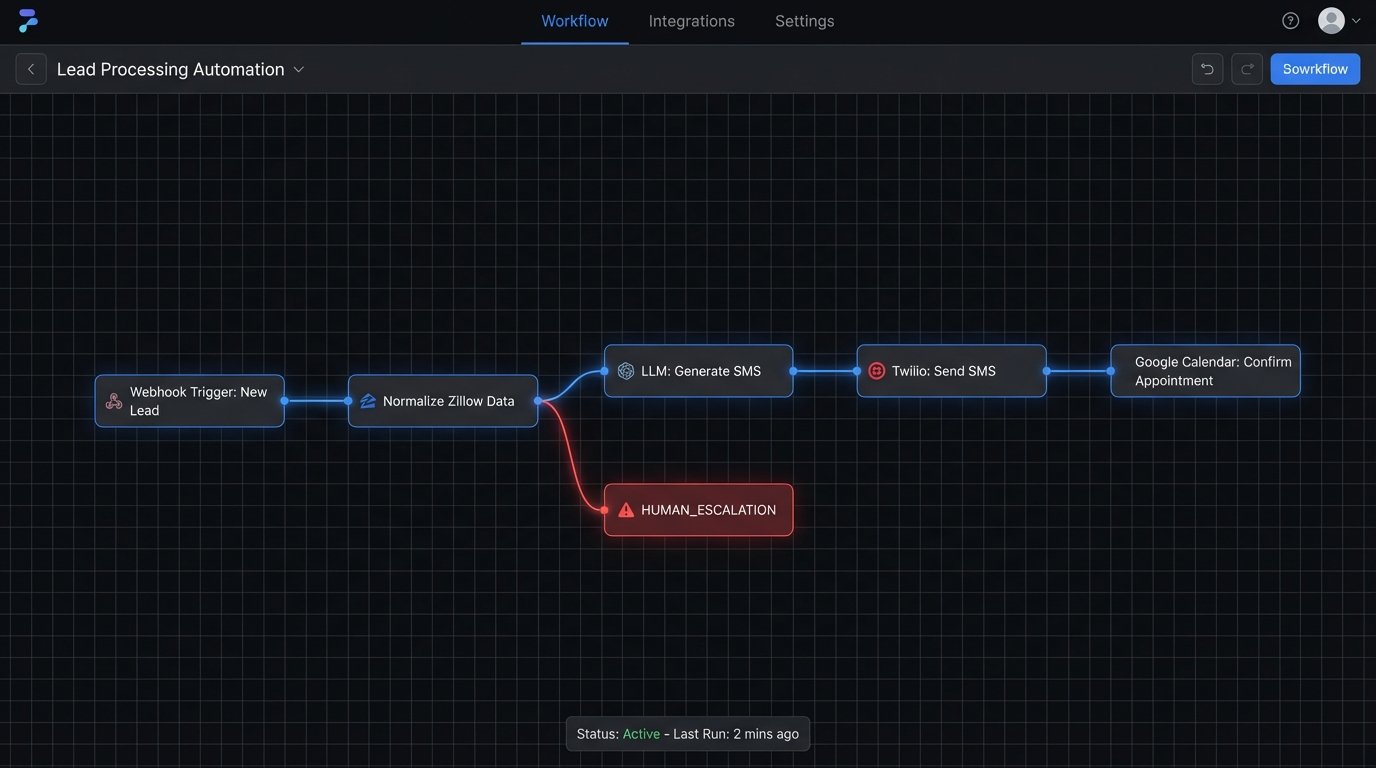The width and height of the screenshot is (1376, 768).
Task: Click the LLM: Generate SMS node icon
Action: click(x=625, y=370)
